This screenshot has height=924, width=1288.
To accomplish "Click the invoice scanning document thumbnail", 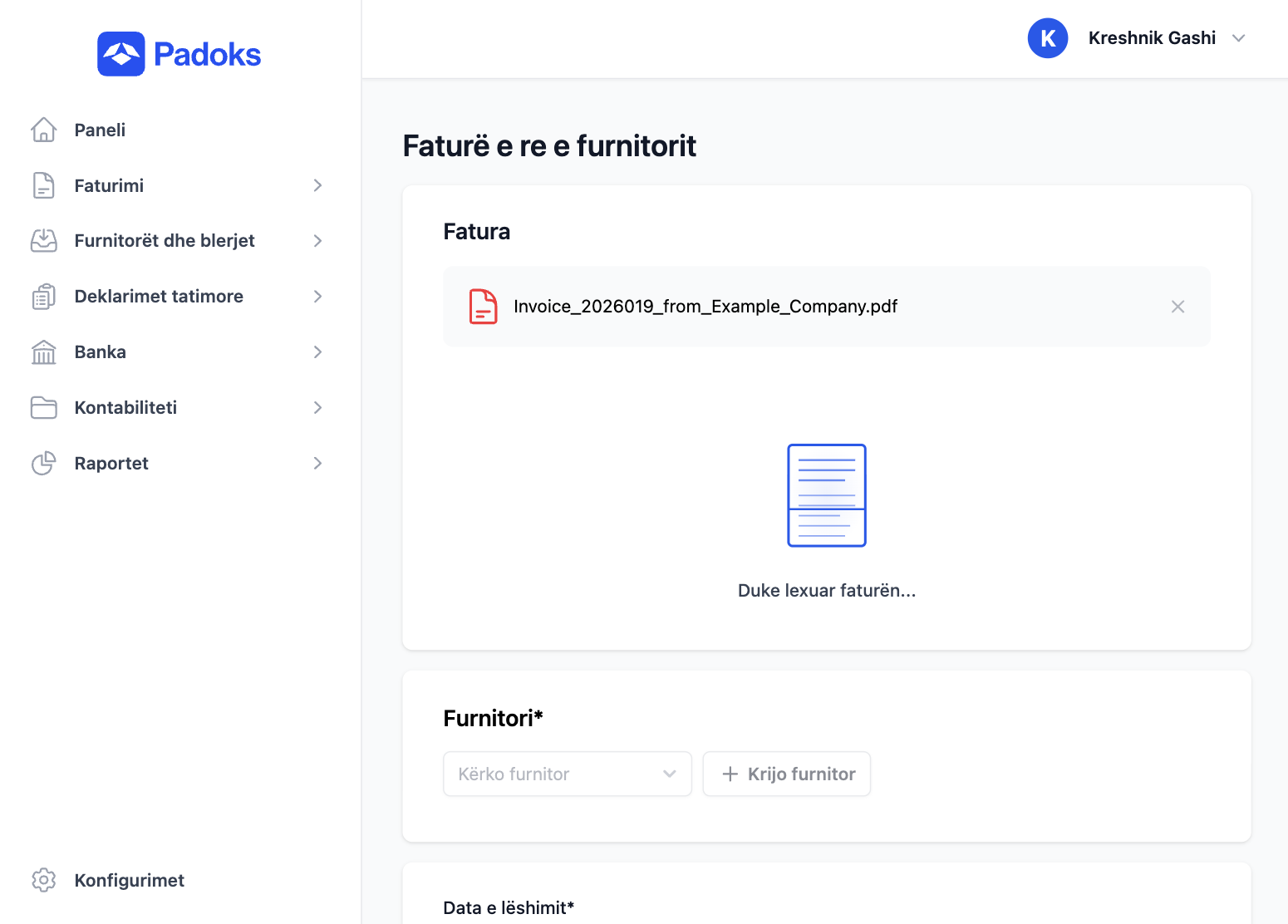I will tap(826, 495).
